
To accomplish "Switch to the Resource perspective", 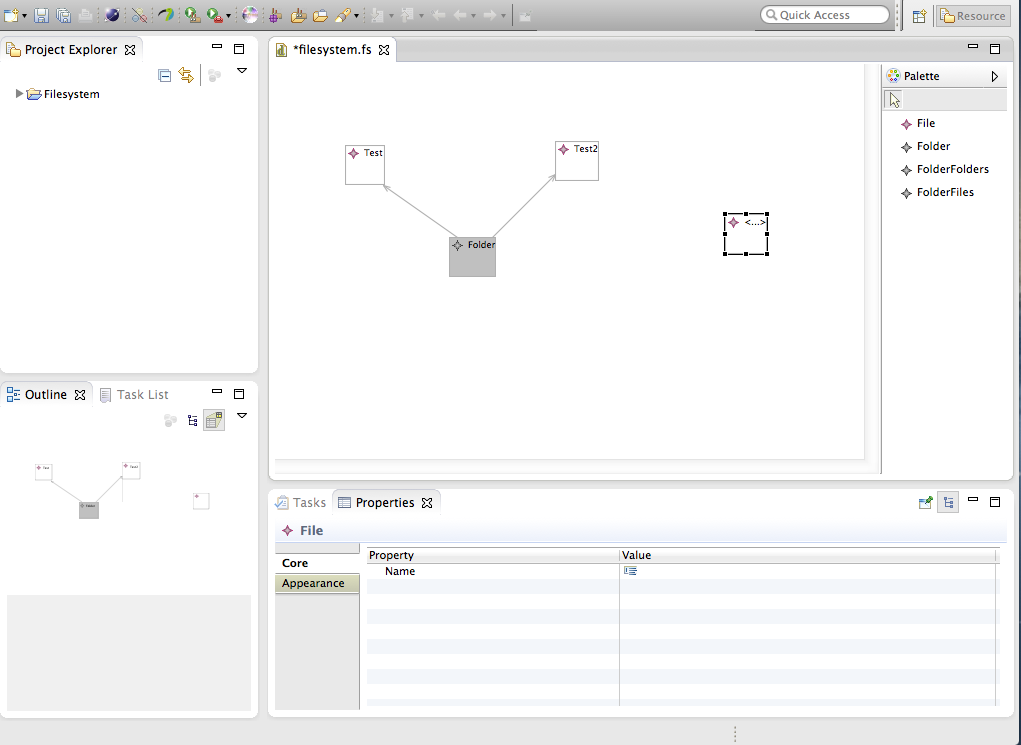I will coord(973,16).
